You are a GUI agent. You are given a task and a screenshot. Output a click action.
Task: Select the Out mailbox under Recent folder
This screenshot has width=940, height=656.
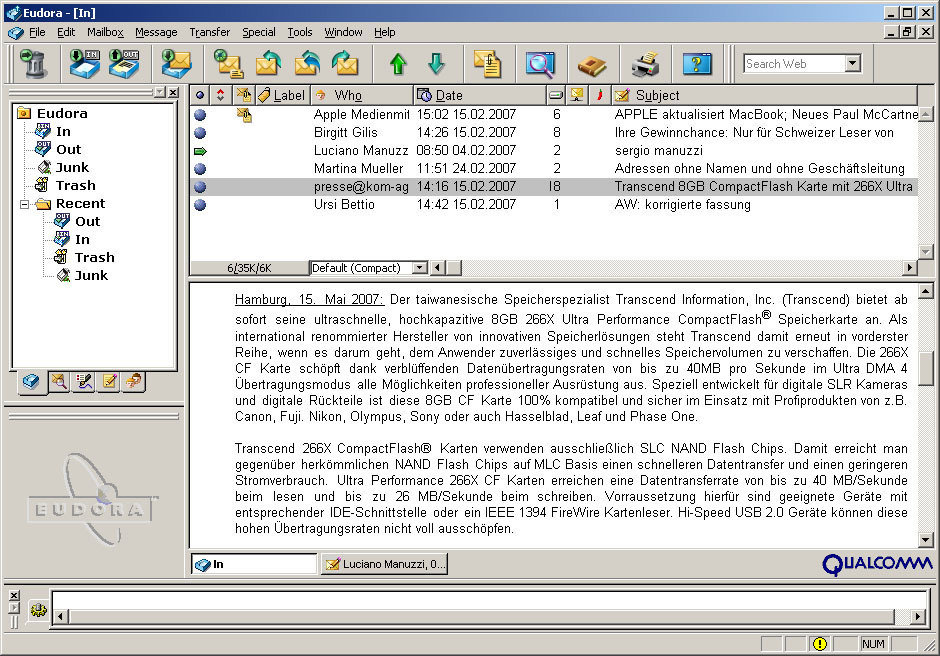88,221
